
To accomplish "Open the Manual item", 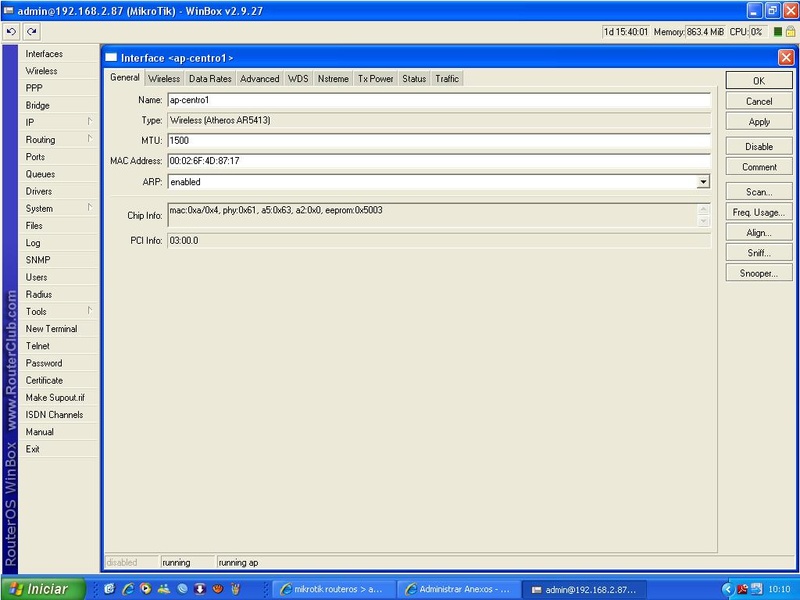I will tap(58, 432).
